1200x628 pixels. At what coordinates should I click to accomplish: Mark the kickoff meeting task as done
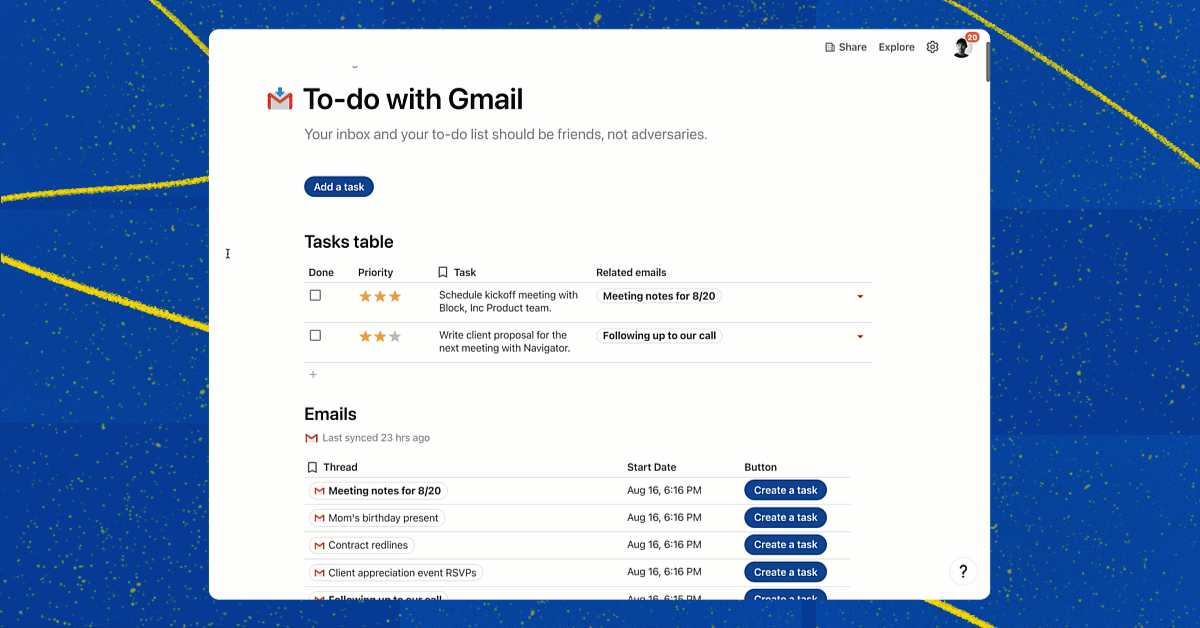[315, 295]
